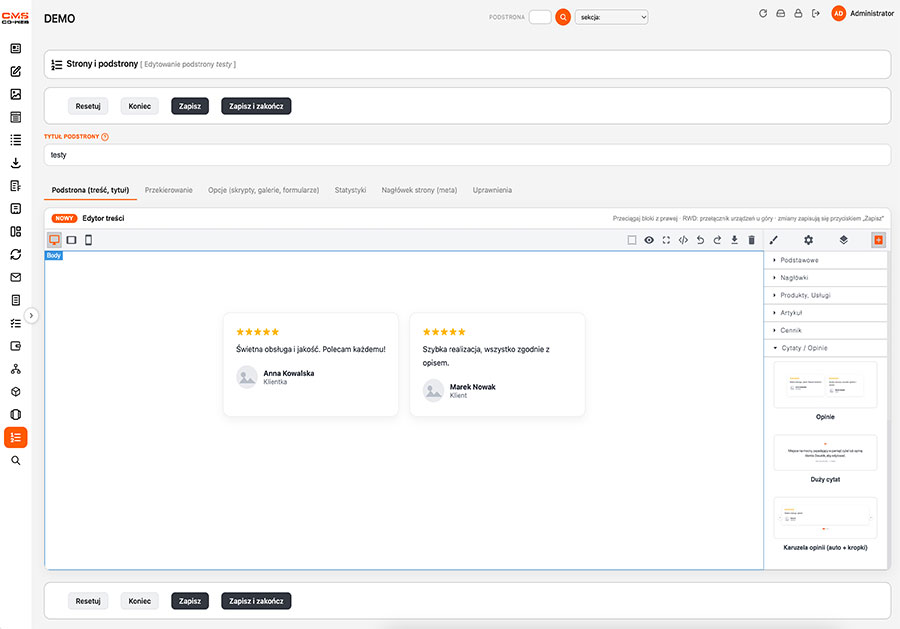This screenshot has height=629, width=900.
Task: Expand the Podstawowe block category
Action: point(825,260)
